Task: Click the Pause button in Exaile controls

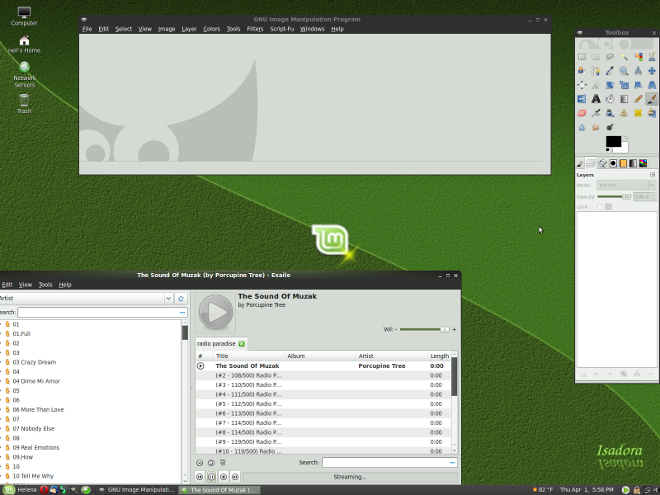Action: (211, 476)
